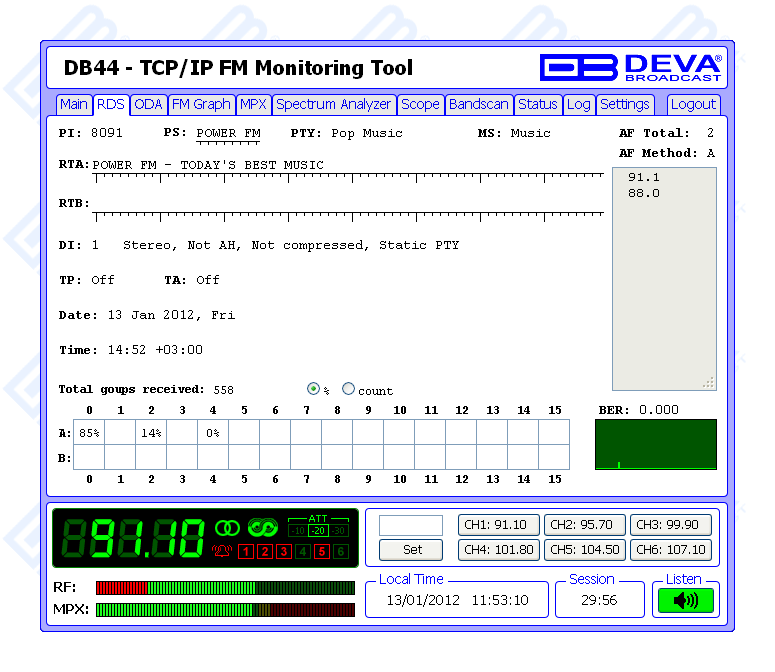Click the RF level meter bar

point(225,588)
